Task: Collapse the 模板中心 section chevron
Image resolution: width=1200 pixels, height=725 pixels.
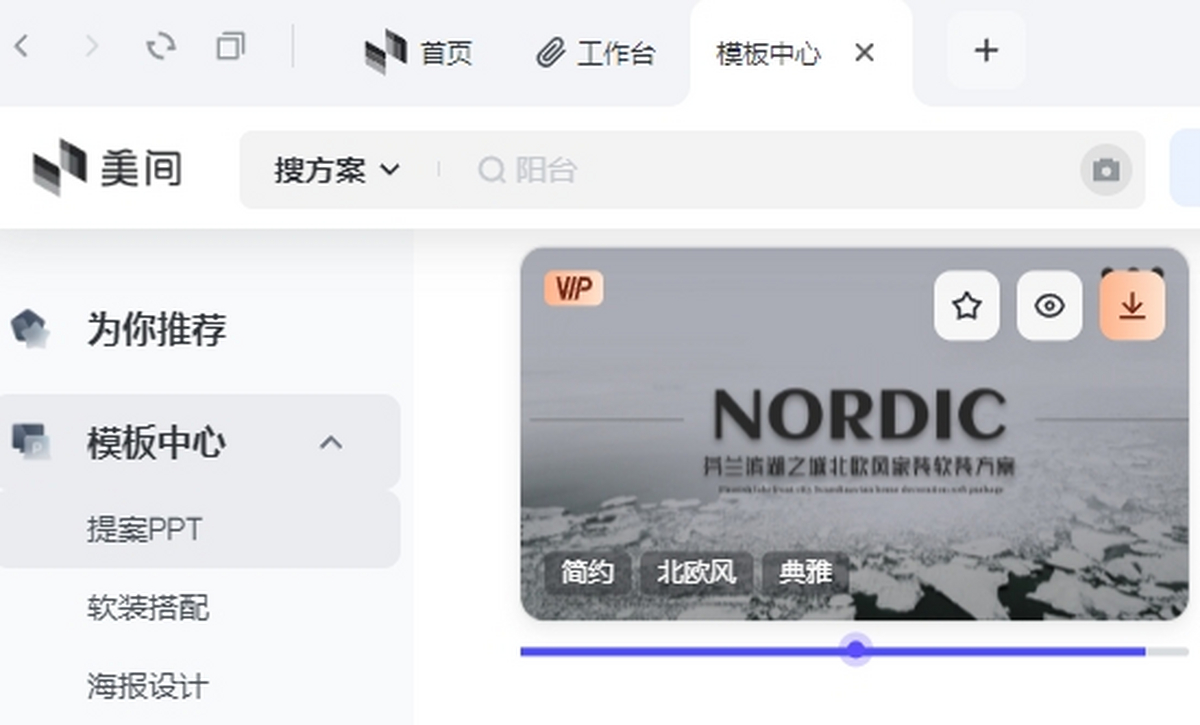Action: coord(332,441)
